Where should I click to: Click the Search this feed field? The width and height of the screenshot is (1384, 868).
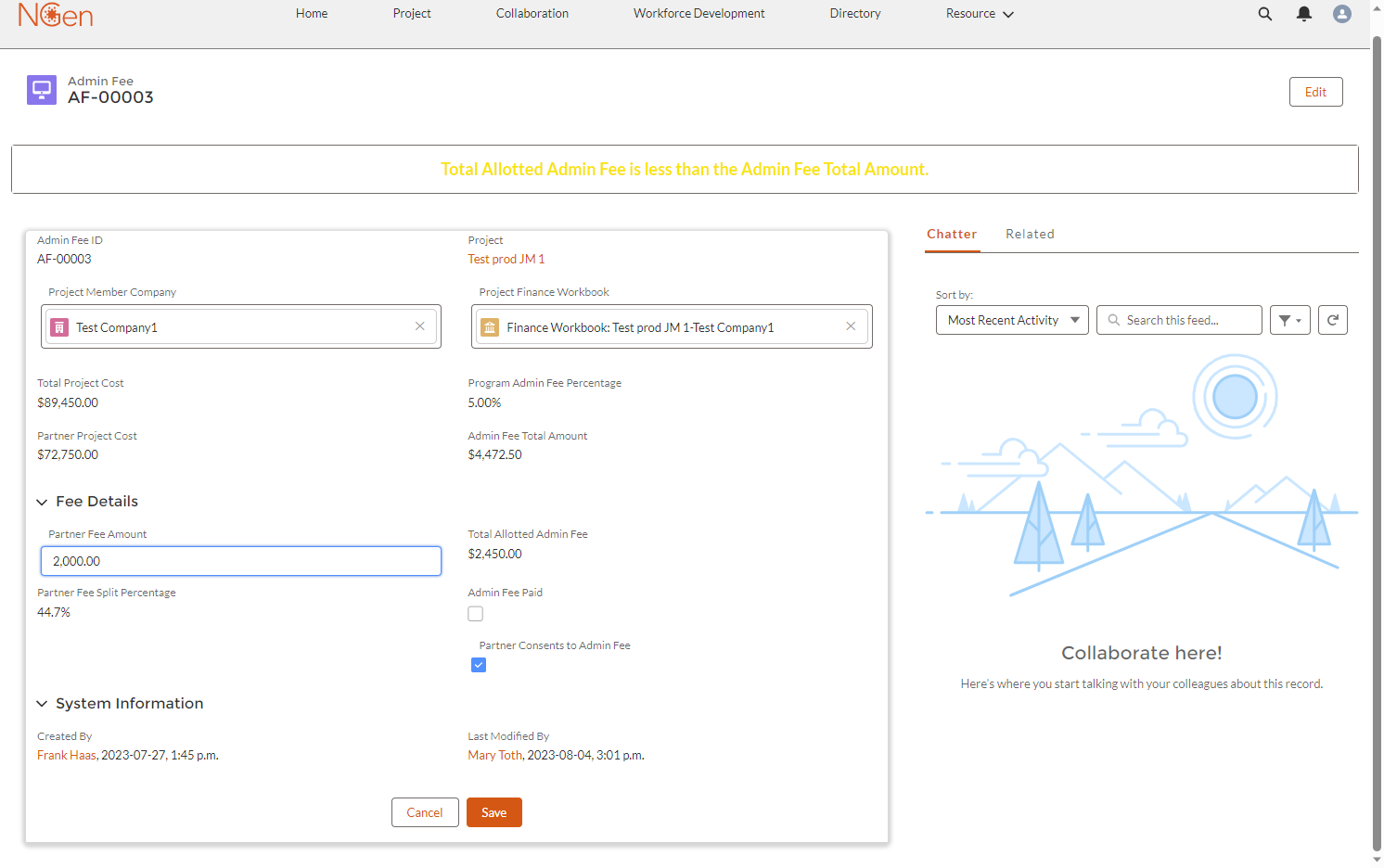pyautogui.click(x=1179, y=320)
